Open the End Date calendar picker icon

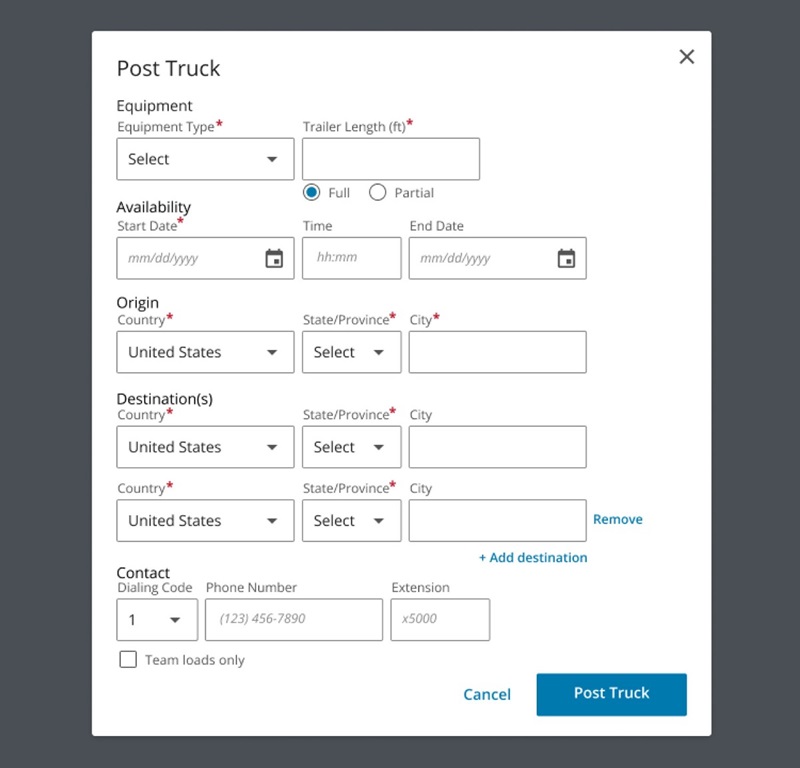pos(566,259)
